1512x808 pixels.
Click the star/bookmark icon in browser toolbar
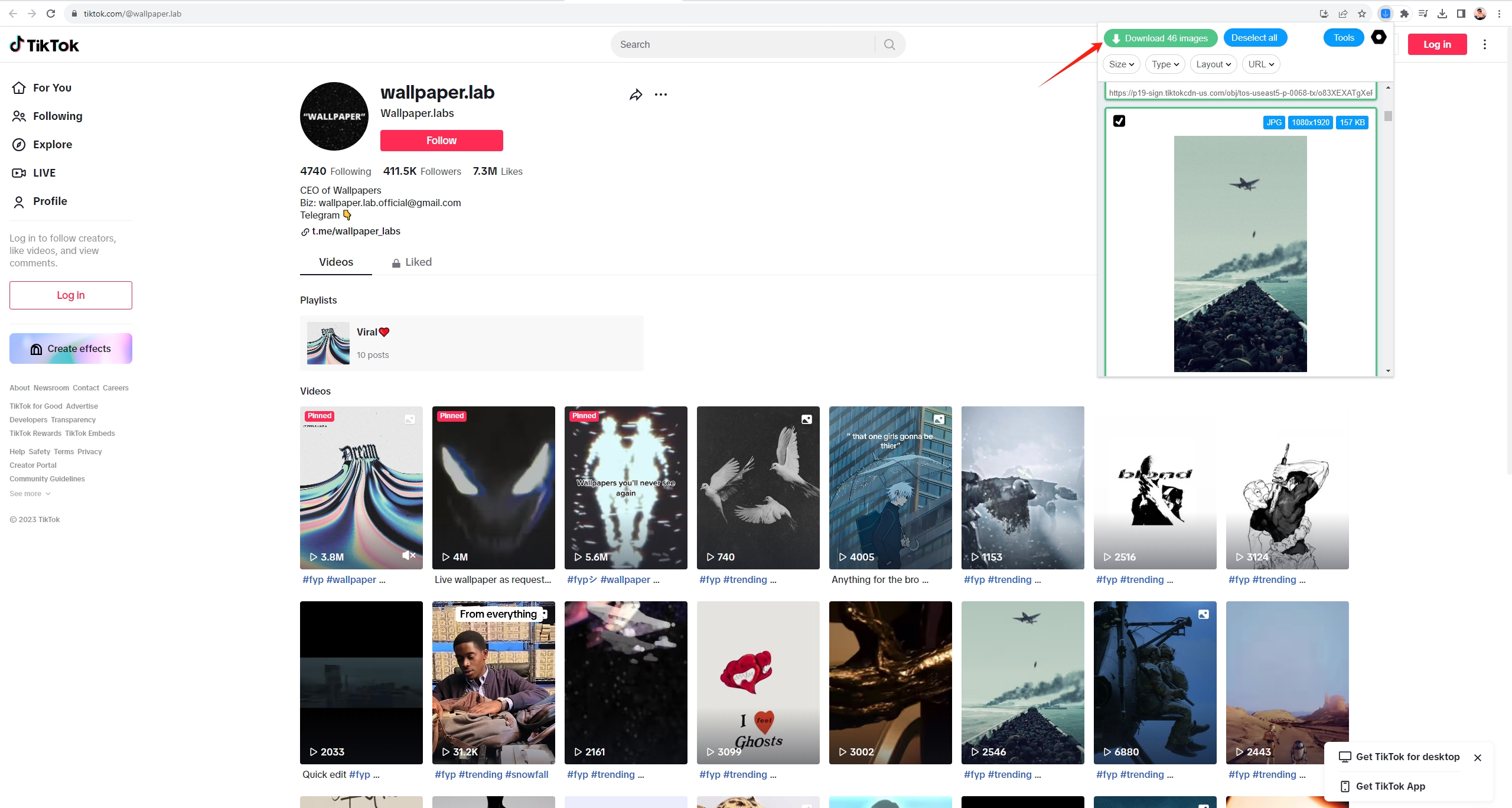click(1362, 13)
